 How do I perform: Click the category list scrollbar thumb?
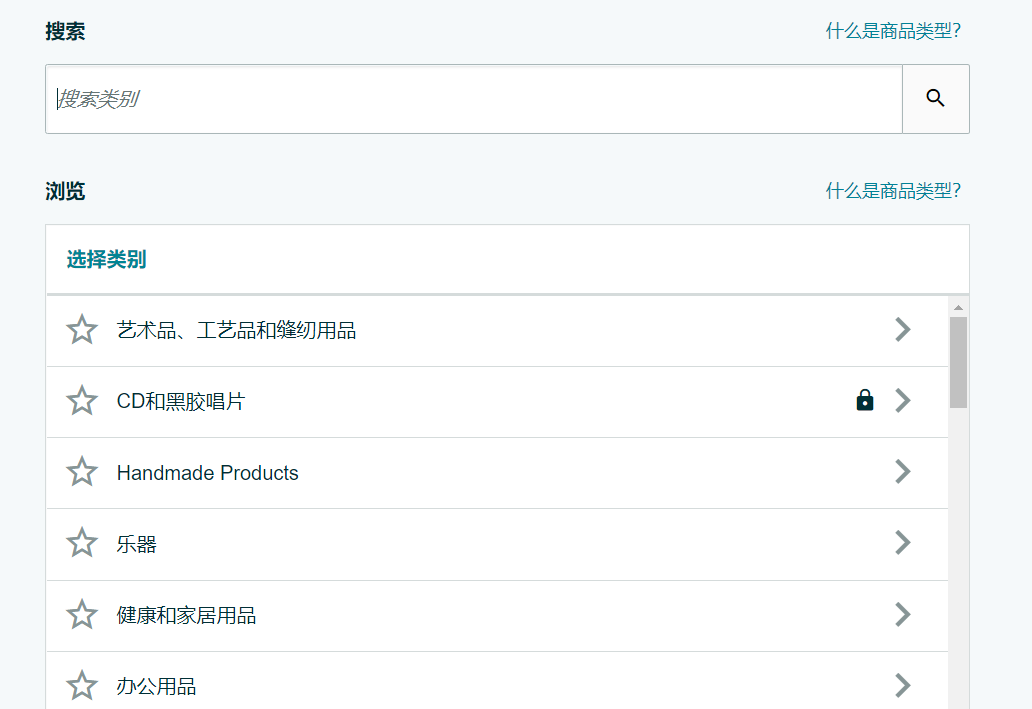click(958, 362)
